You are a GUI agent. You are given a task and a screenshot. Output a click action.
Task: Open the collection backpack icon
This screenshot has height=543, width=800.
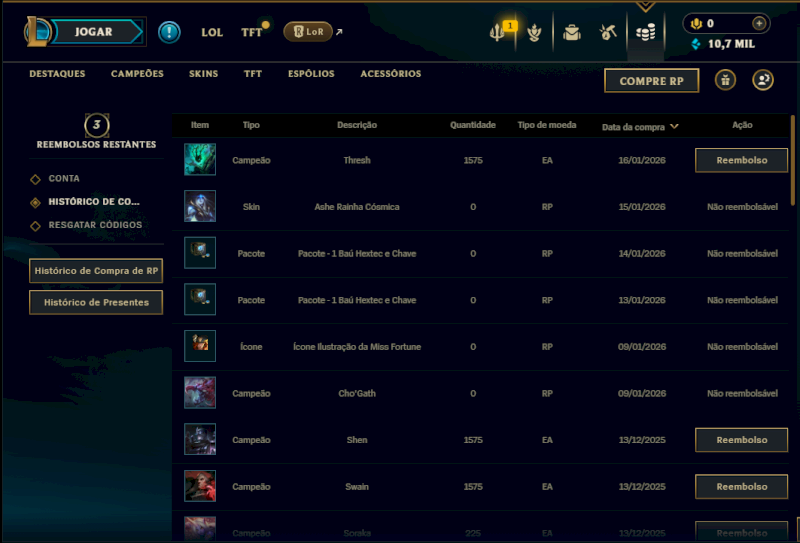(x=572, y=33)
